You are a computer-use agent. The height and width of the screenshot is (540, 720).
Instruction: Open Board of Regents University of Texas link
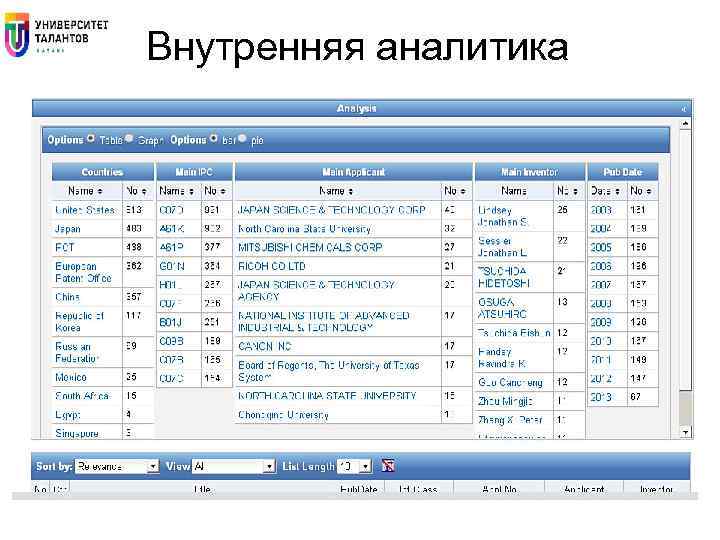click(329, 371)
